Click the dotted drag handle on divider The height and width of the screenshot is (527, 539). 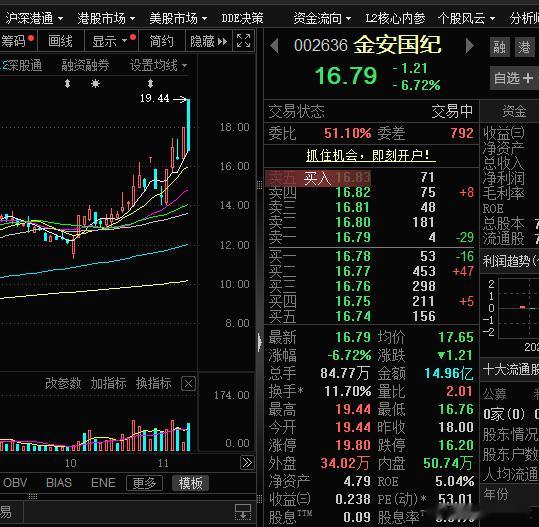(x=260, y=185)
